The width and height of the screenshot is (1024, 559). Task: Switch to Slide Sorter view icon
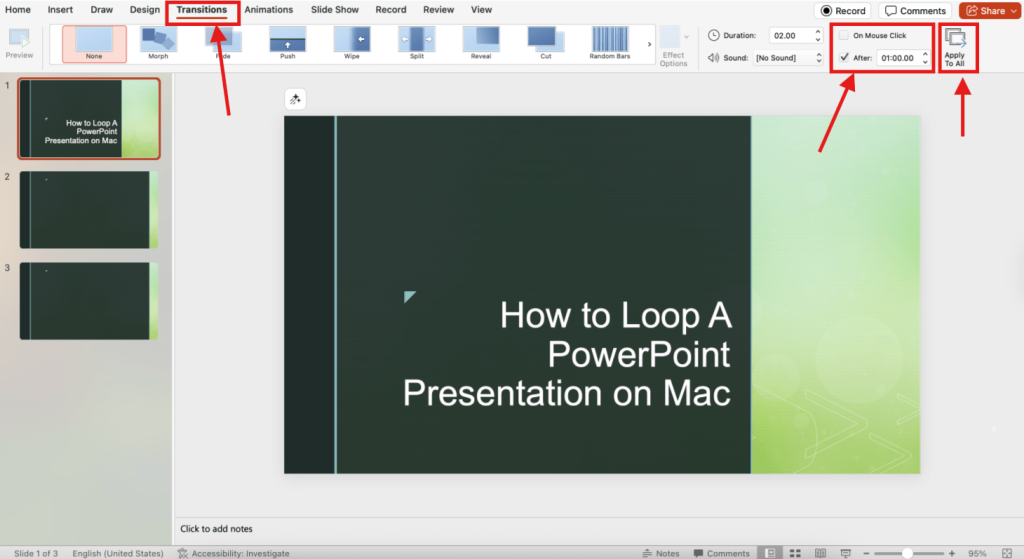click(795, 553)
